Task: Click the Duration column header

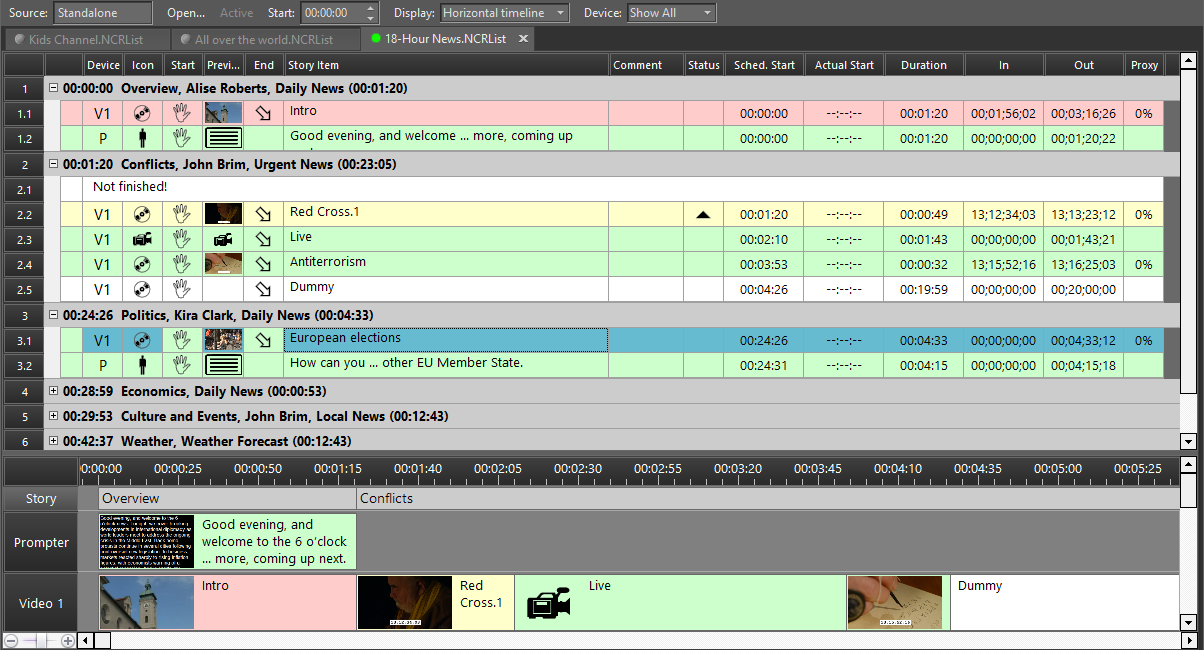Action: (x=923, y=65)
